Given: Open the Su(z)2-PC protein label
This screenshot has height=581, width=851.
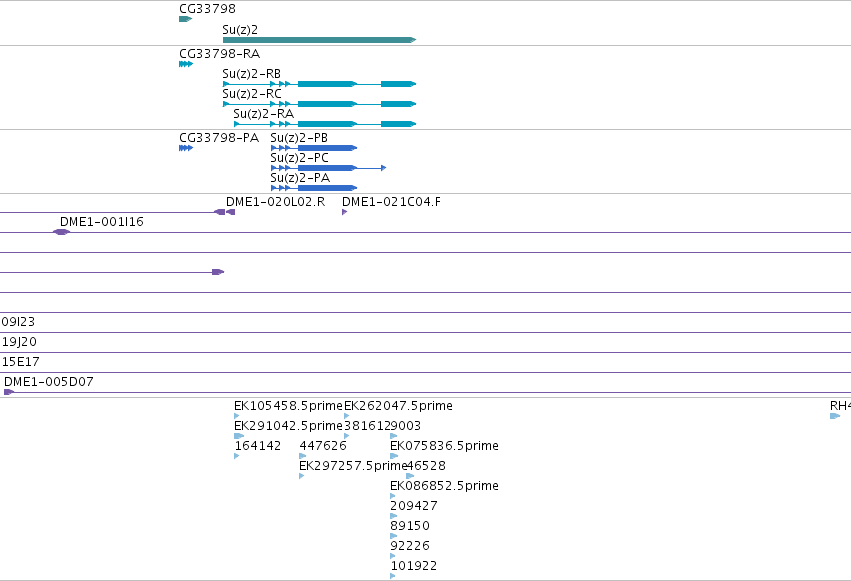Looking at the screenshot, I should point(299,158).
